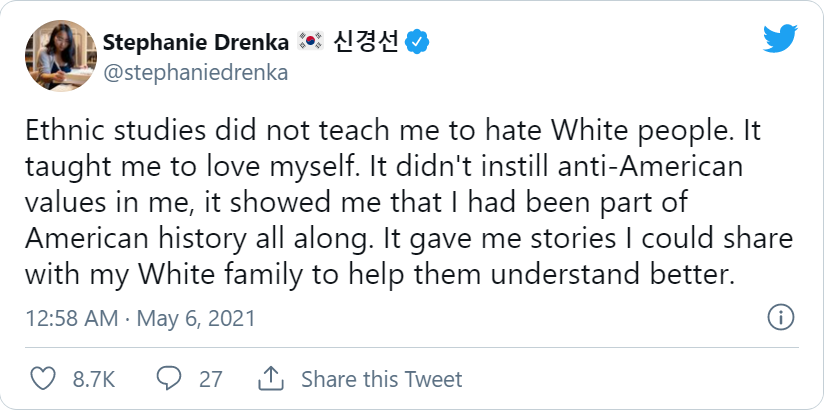Click the text line 'American history all along'
The image size is (829, 411).
click(x=409, y=239)
